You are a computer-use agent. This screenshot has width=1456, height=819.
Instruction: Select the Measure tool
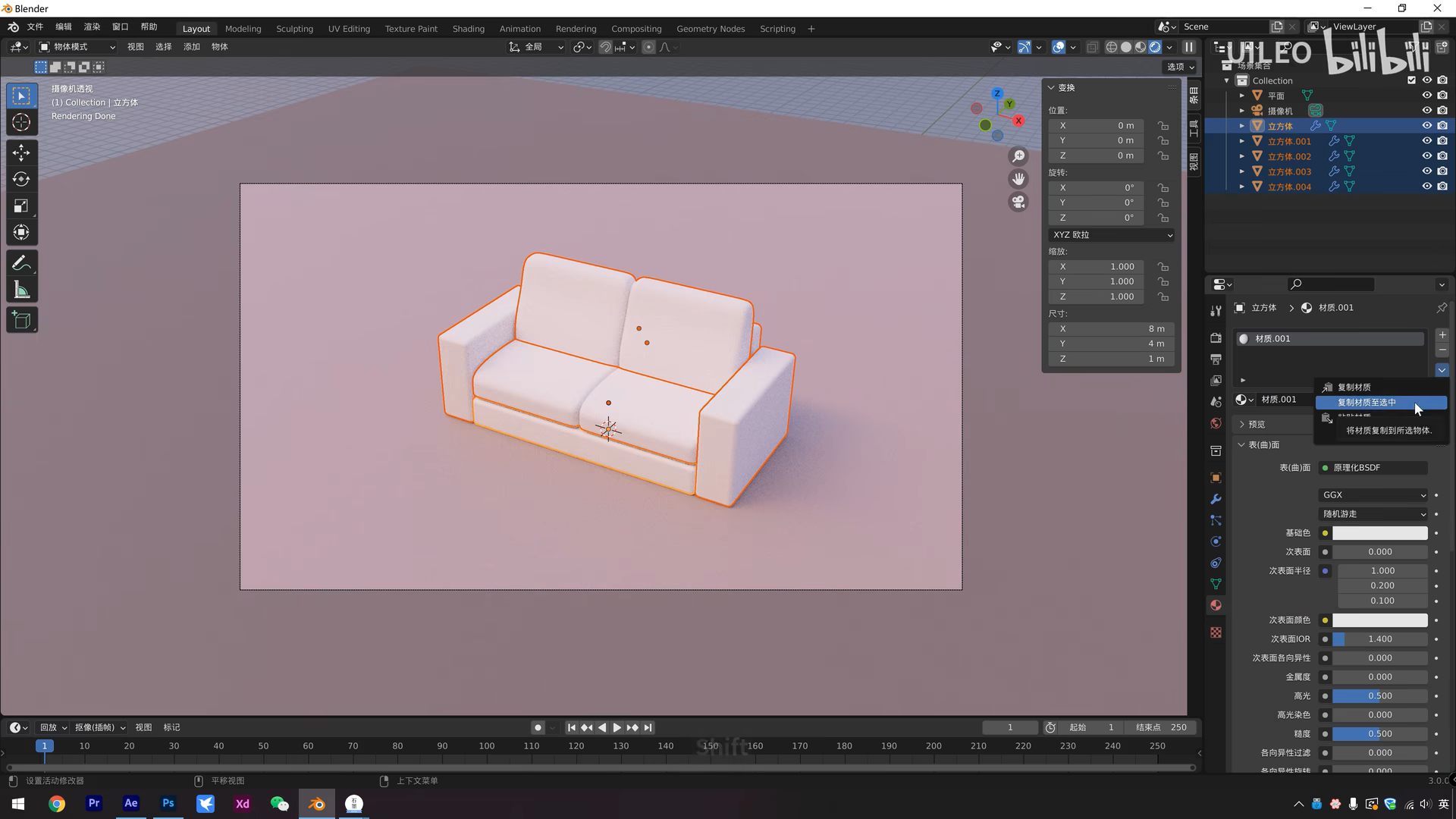click(20, 289)
